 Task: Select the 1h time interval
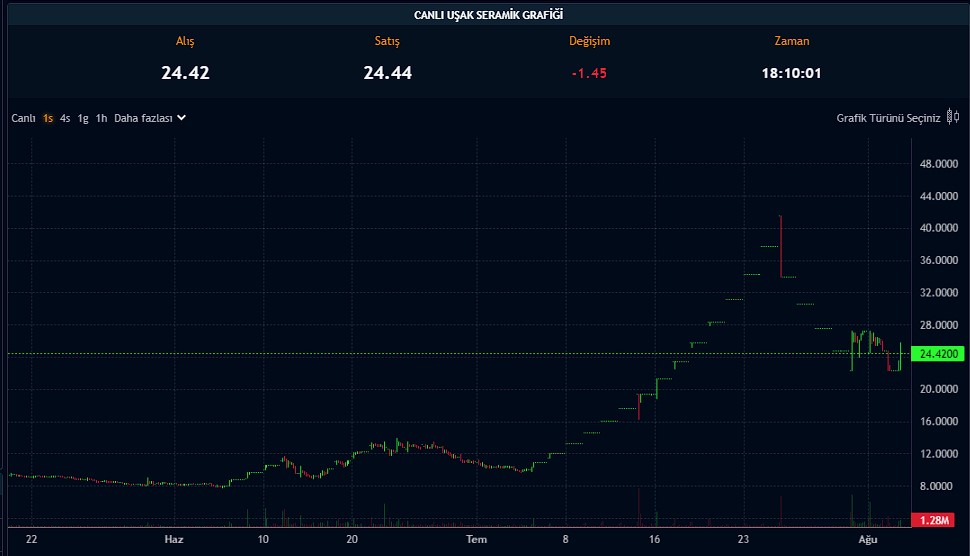pyautogui.click(x=101, y=118)
